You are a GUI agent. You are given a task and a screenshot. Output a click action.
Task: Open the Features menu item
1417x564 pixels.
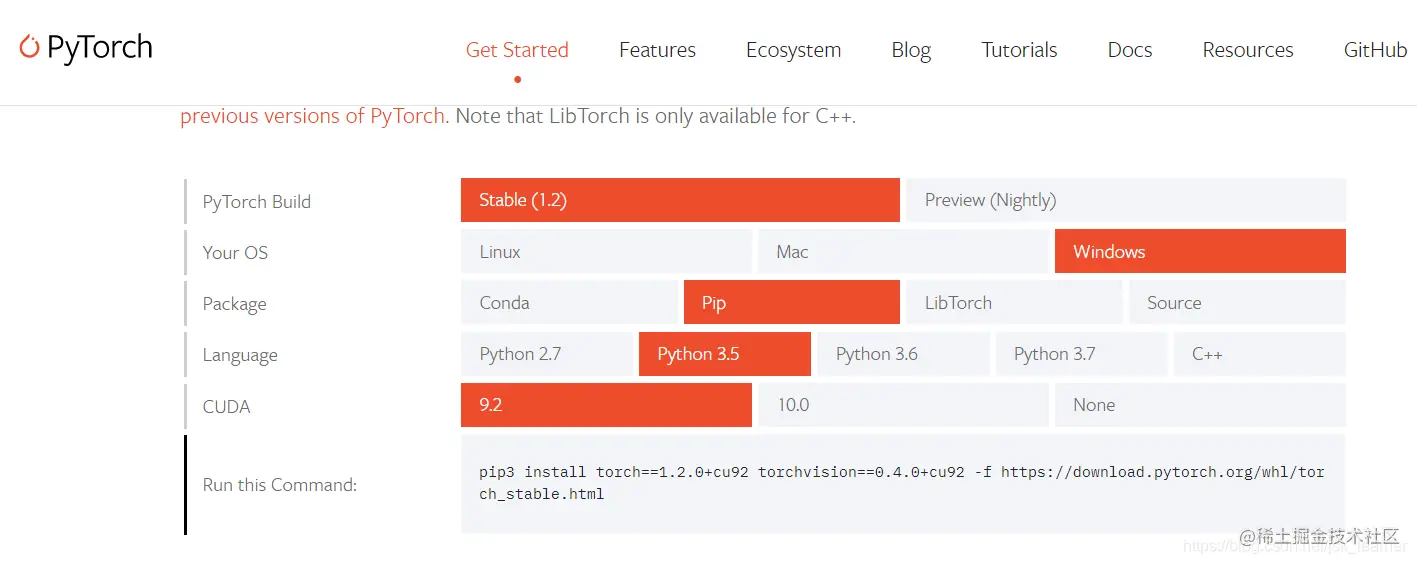click(657, 50)
